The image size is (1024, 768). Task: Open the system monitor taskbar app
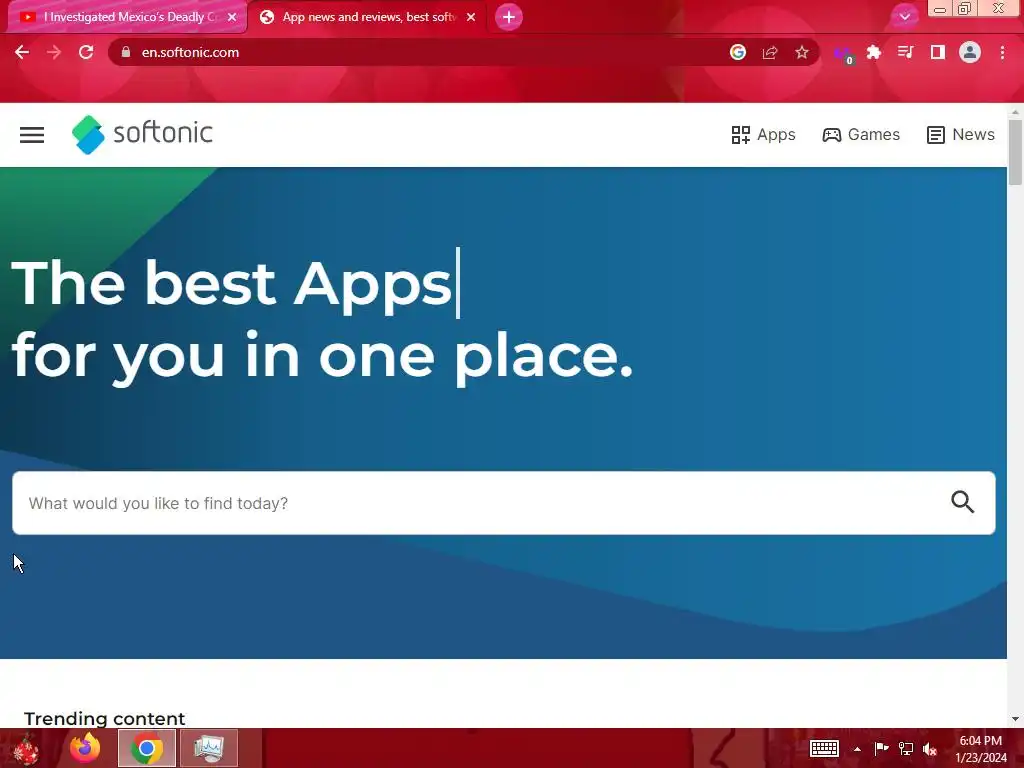208,748
